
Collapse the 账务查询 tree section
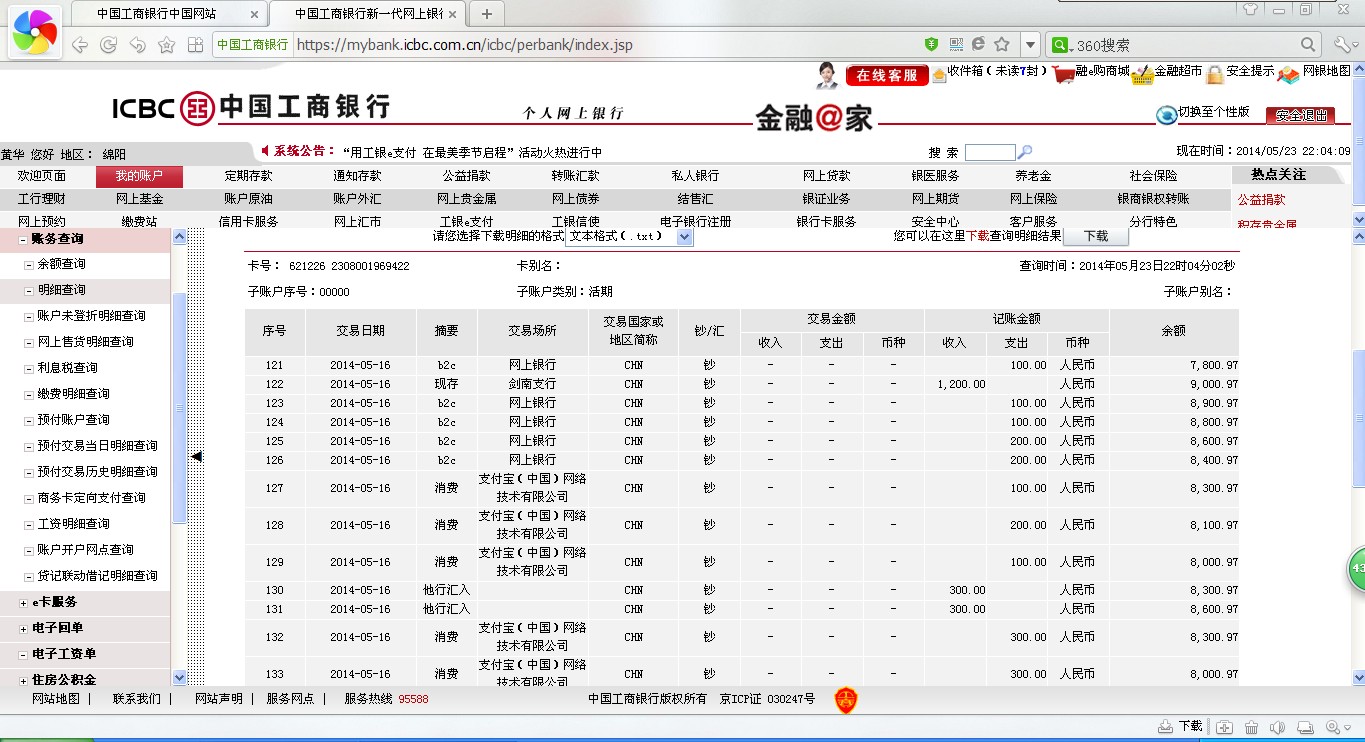[x=24, y=239]
